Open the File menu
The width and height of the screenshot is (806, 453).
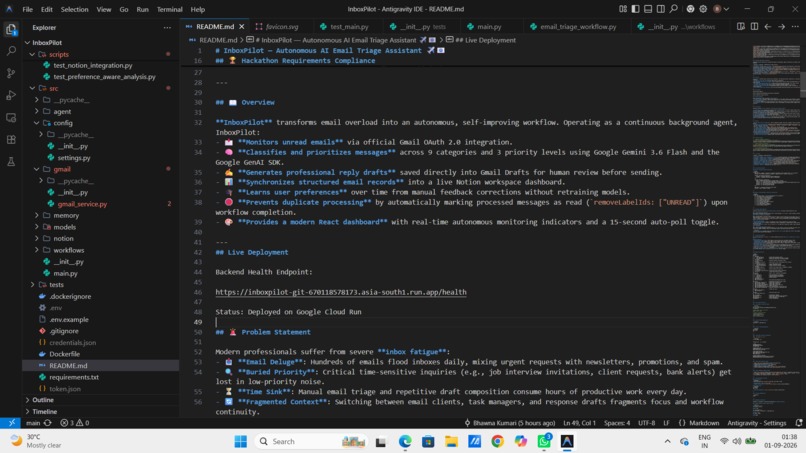[x=27, y=9]
